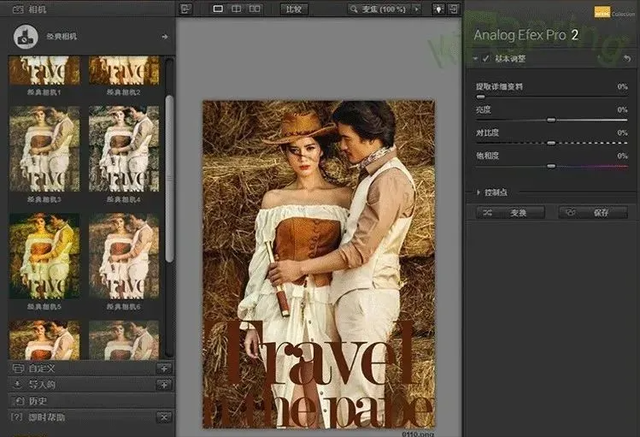Click the 亮度 0% value

(622, 110)
